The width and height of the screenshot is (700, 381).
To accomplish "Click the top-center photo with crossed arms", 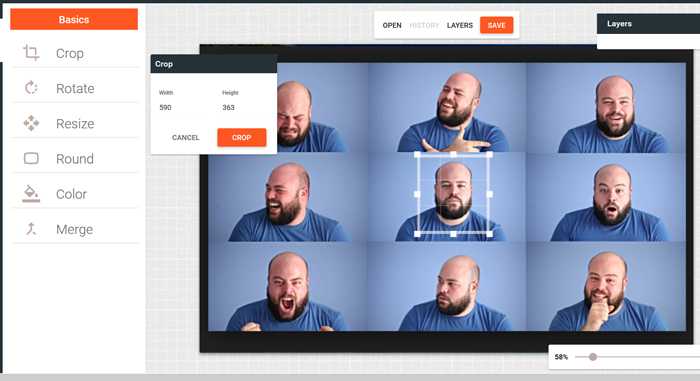I will (448, 107).
